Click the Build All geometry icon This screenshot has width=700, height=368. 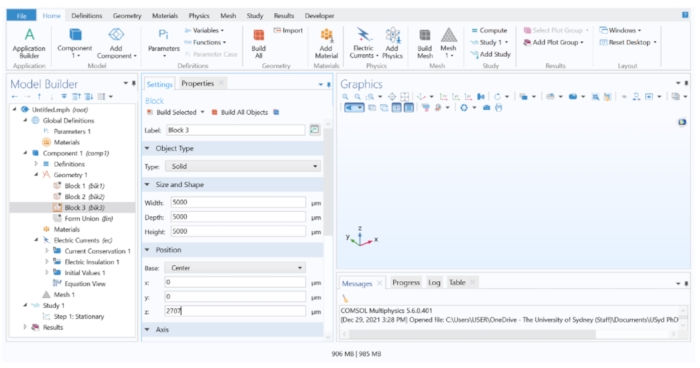click(x=259, y=44)
